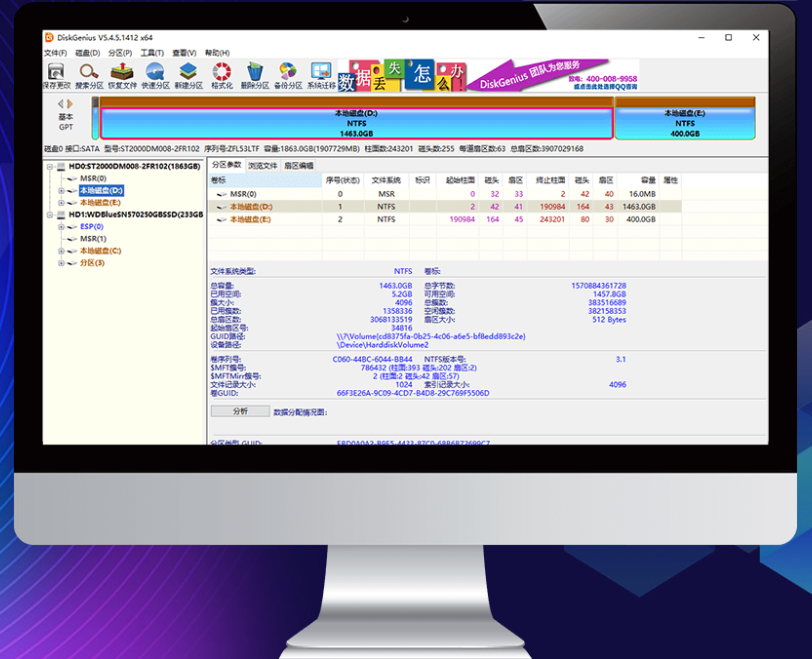Collapse the HD0:ST2000DM008 disk node
The image size is (812, 659).
point(50,167)
